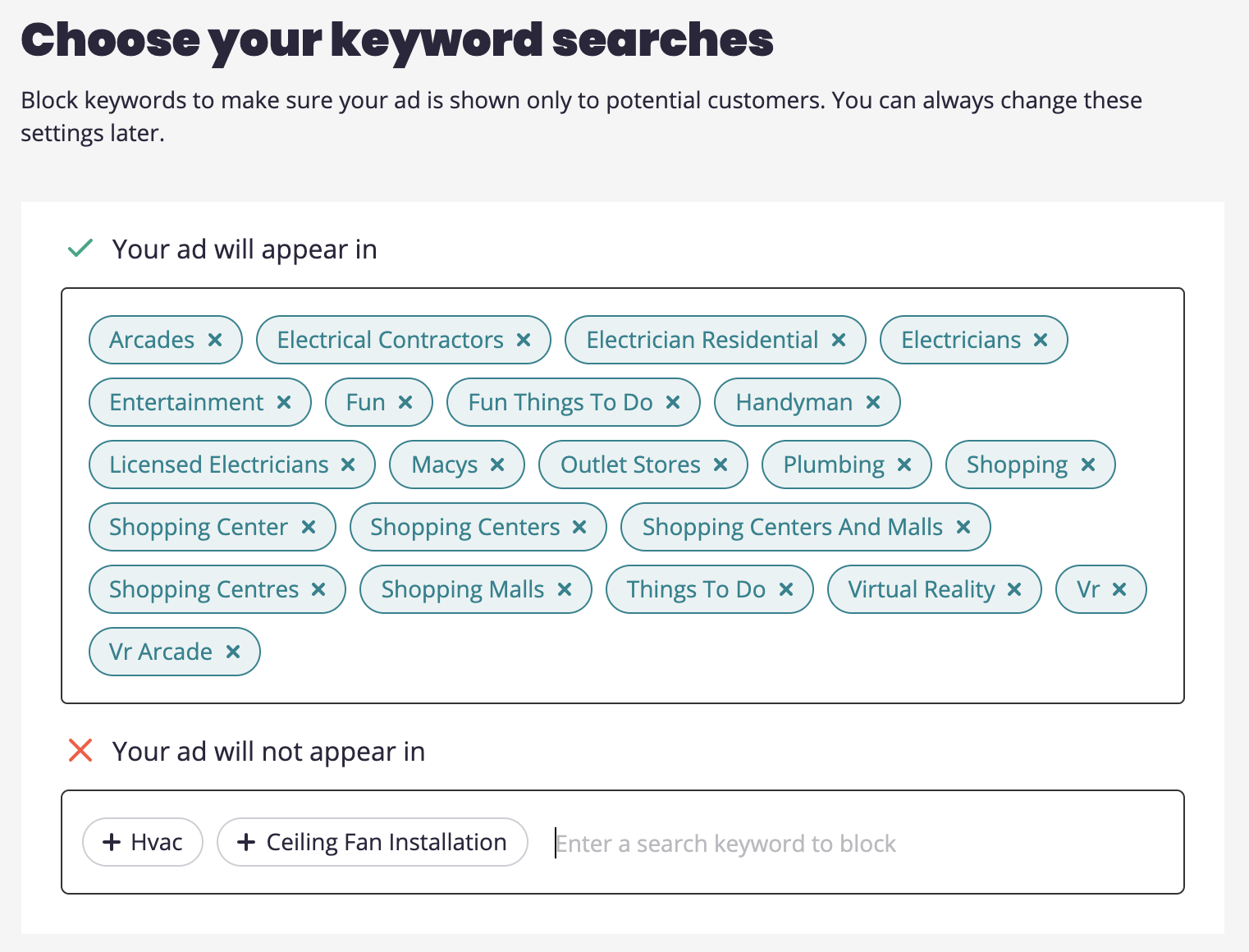Screen dimensions: 1249x952
Task: Click X on the Macys keyword
Action: [x=497, y=465]
